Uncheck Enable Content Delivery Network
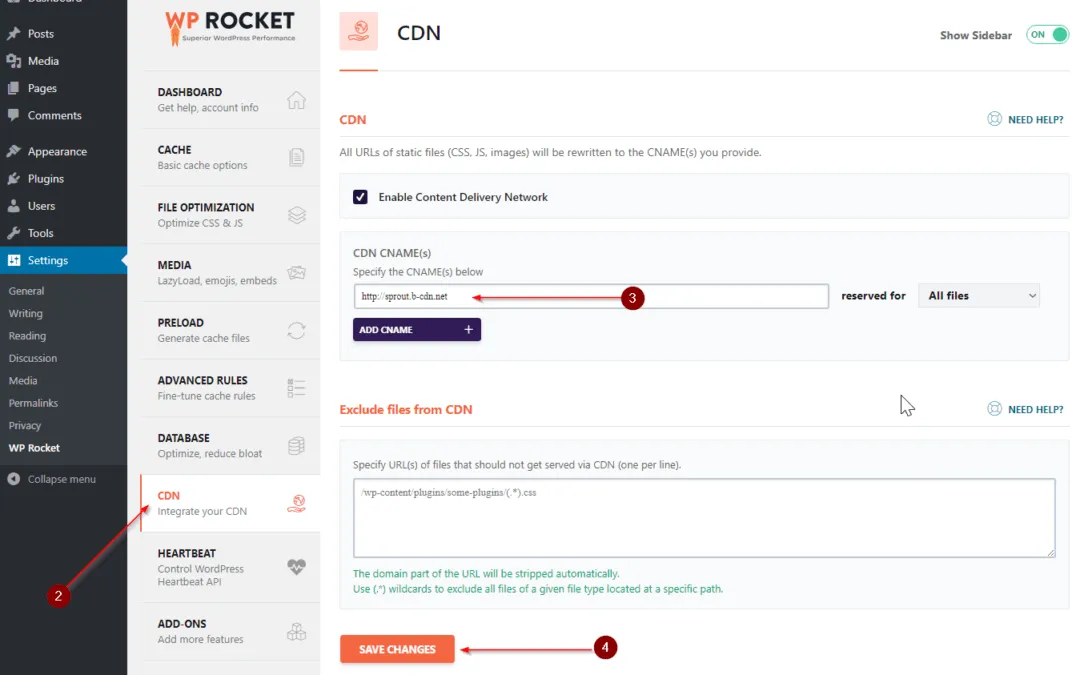This screenshot has width=1080, height=675. 360,197
